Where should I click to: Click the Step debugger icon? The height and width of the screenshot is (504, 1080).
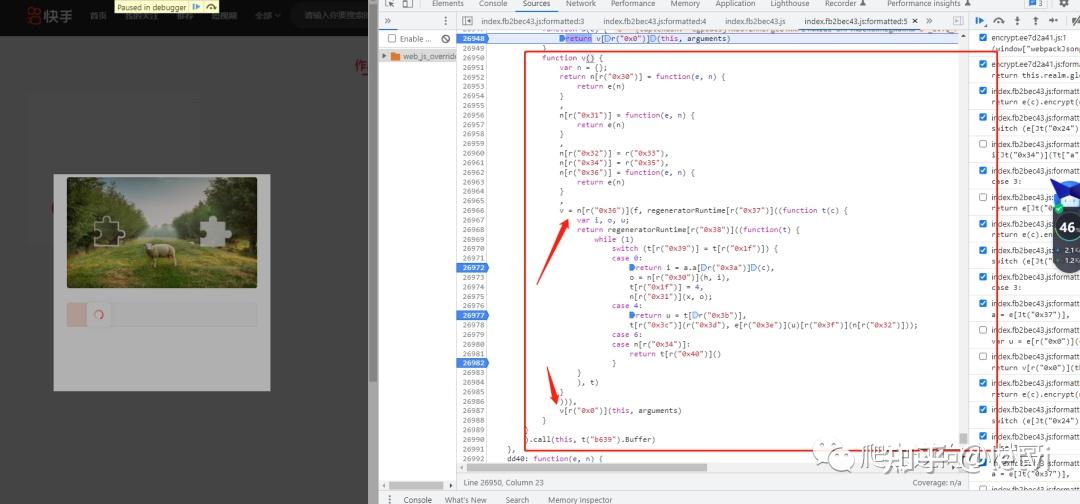pos(1053,21)
